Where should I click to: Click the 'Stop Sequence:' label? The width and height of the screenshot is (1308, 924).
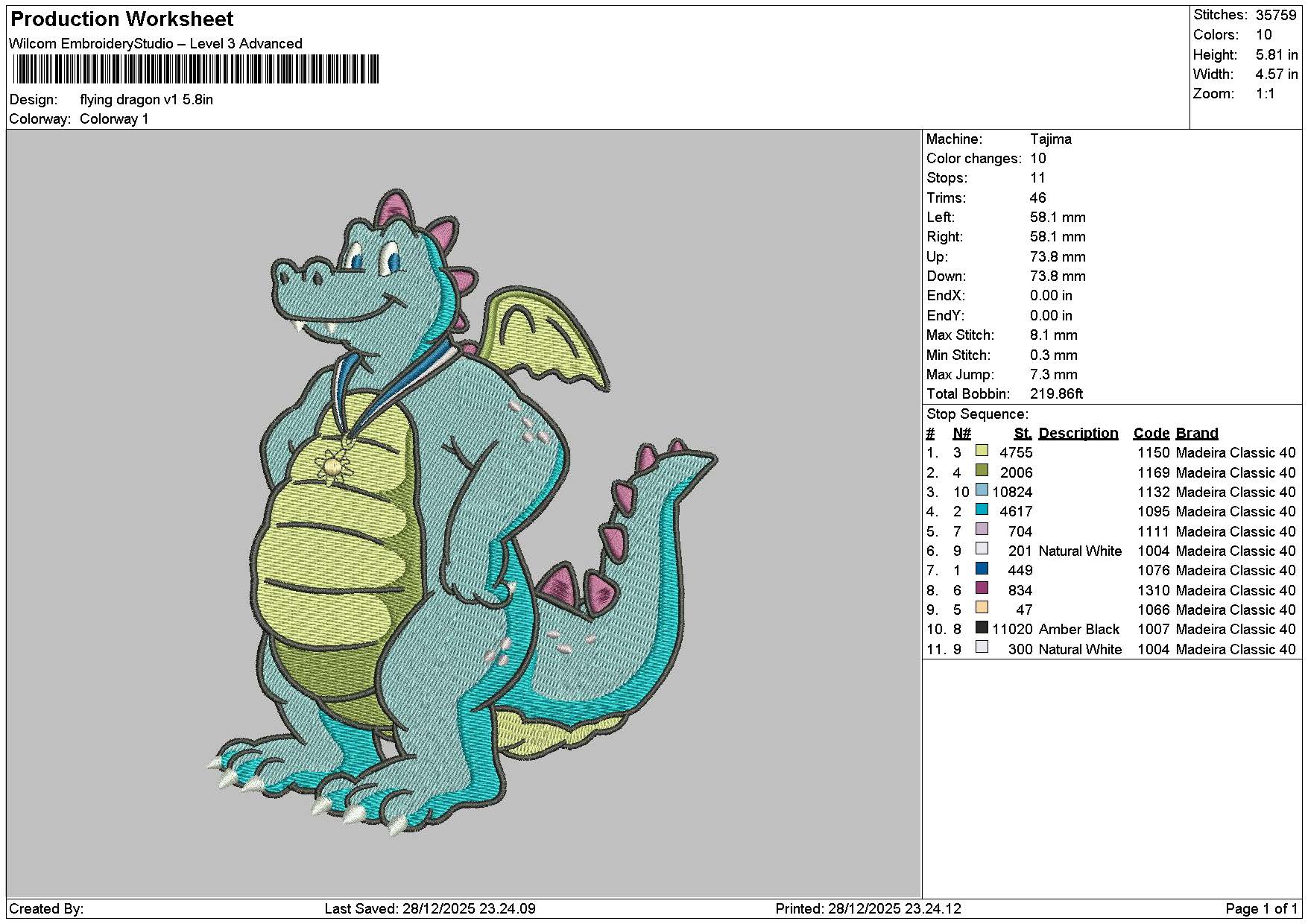pos(977,414)
